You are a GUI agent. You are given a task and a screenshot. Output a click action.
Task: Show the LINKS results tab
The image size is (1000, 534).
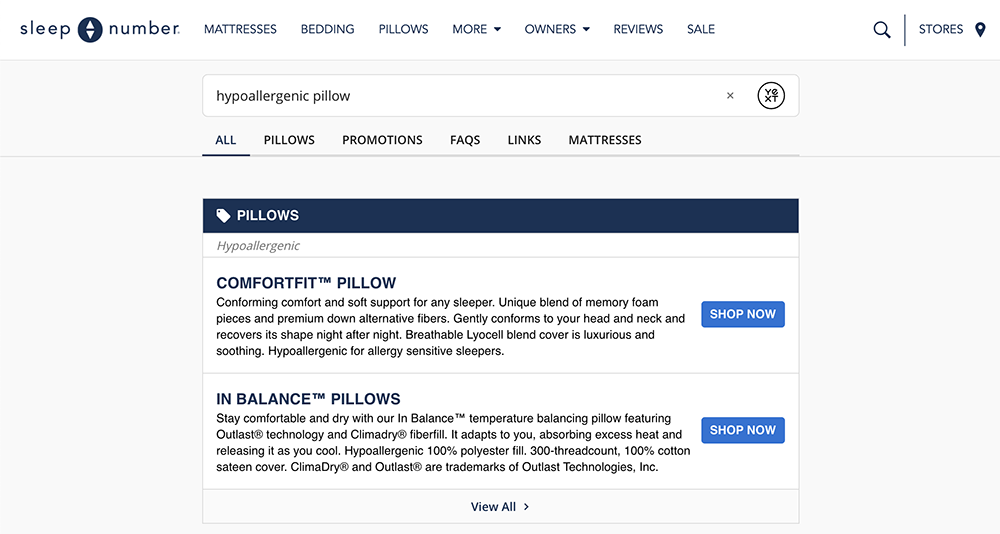(x=524, y=140)
